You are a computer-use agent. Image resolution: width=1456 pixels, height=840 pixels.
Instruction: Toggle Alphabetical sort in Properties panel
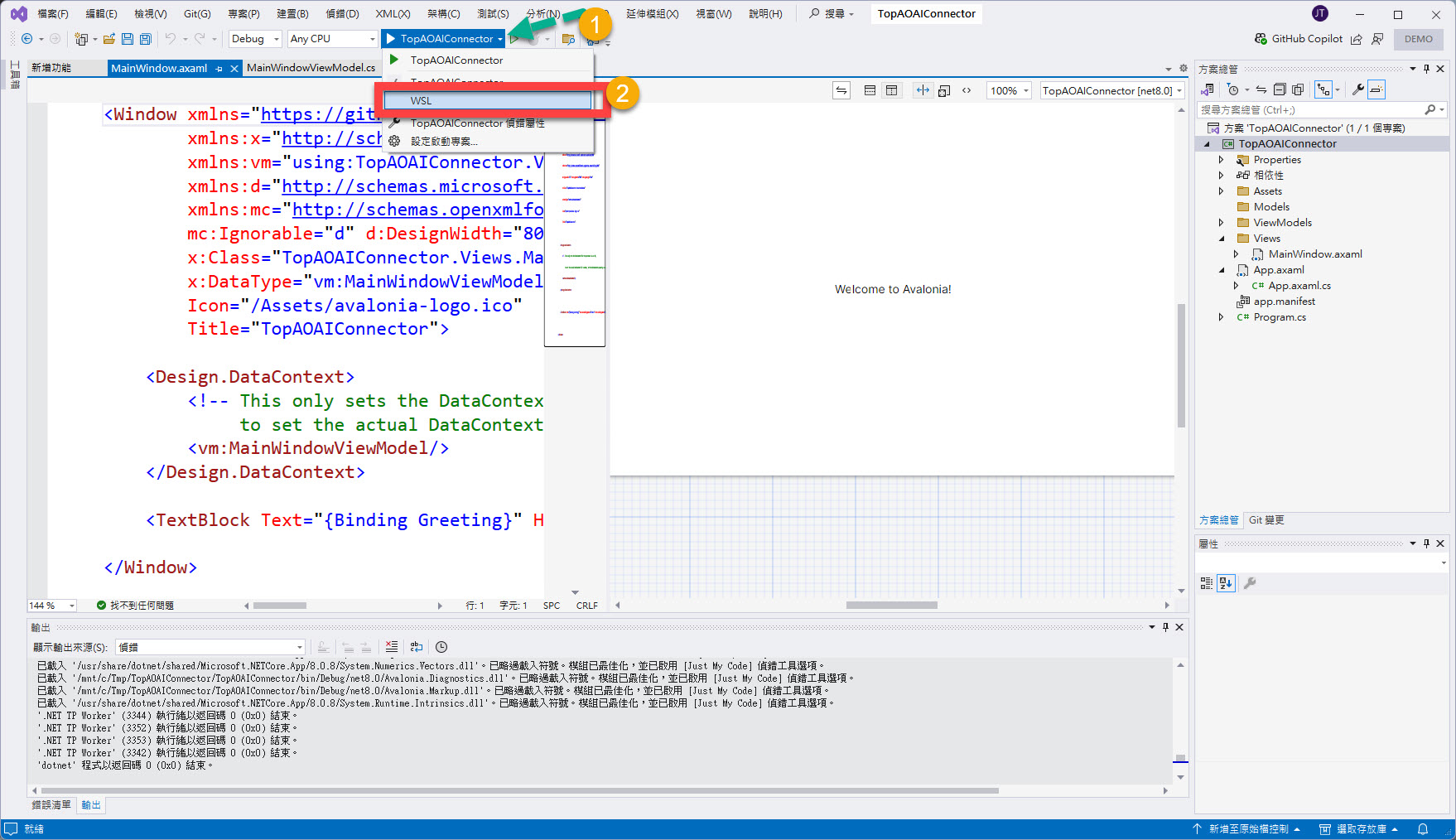tap(1226, 583)
